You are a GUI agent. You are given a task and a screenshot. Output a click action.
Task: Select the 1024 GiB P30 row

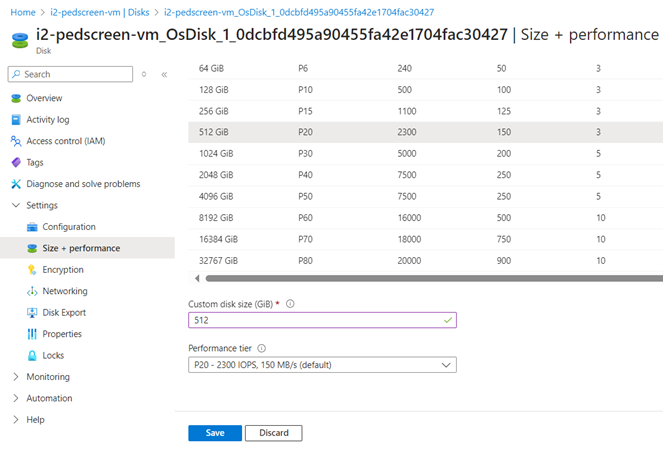pyautogui.click(x=425, y=153)
